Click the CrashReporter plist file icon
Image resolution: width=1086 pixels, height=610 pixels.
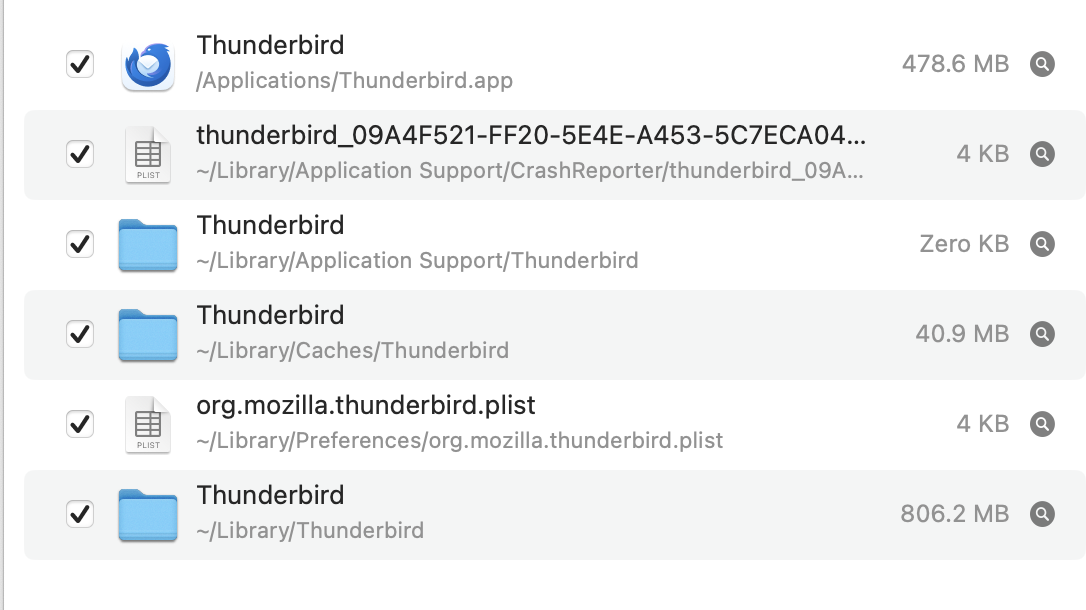point(148,155)
